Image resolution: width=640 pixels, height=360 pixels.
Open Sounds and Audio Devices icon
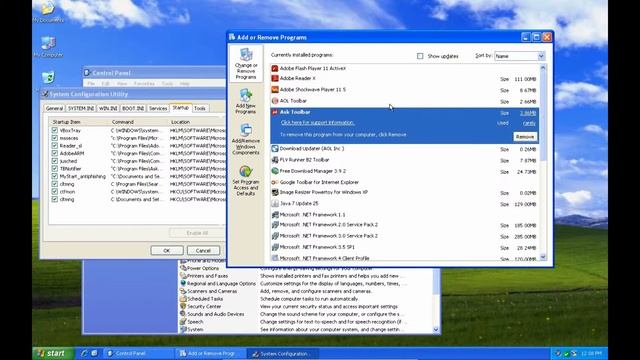(x=183, y=314)
